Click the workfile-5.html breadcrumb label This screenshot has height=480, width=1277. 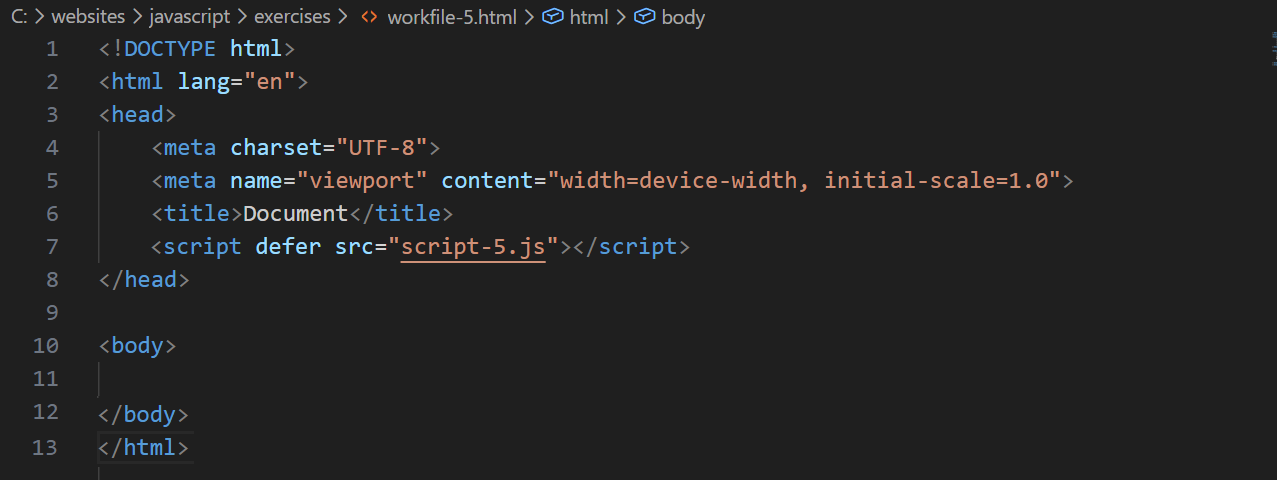[453, 17]
